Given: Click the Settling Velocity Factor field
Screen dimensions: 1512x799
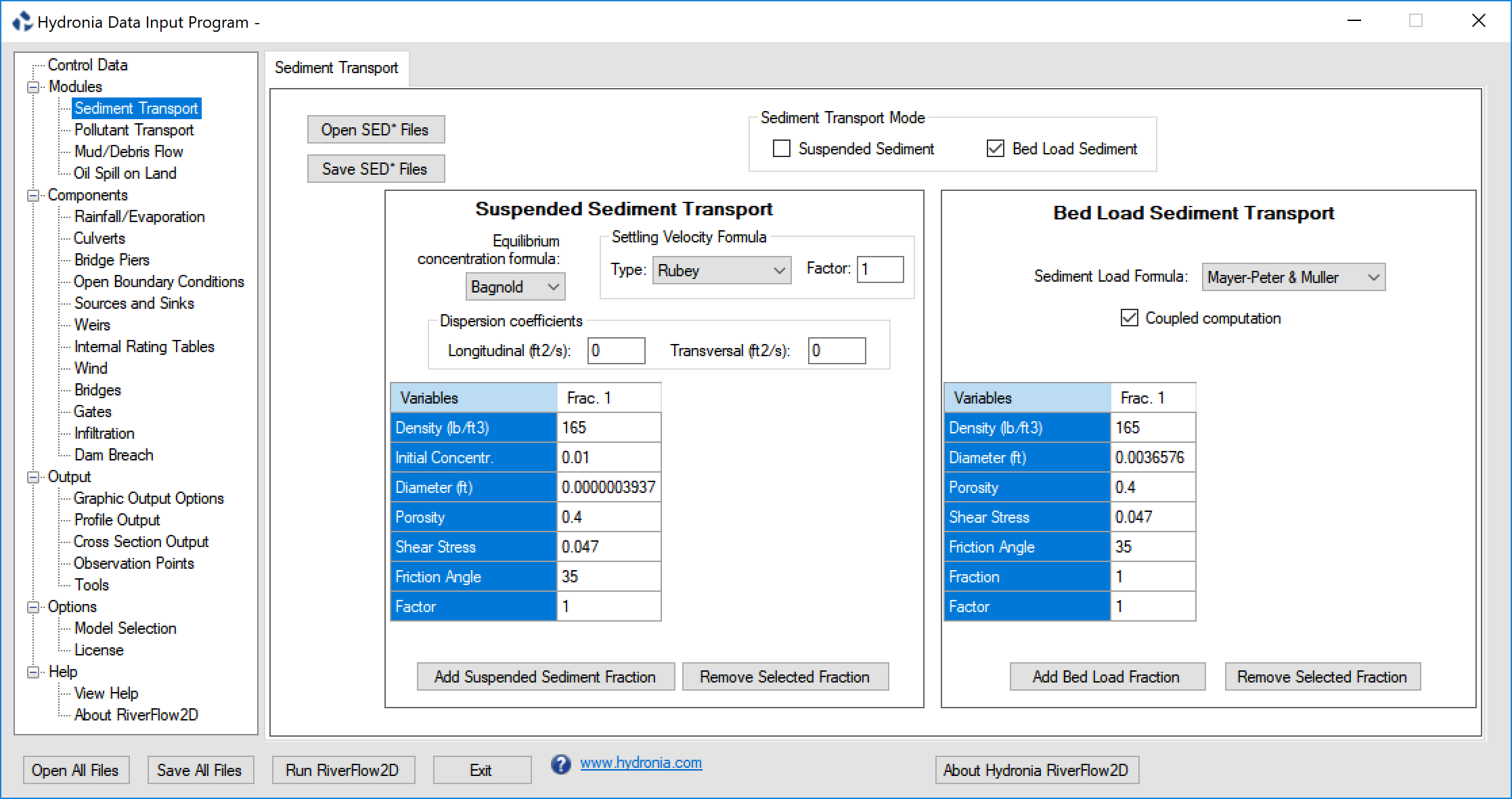Looking at the screenshot, I should coord(880,269).
